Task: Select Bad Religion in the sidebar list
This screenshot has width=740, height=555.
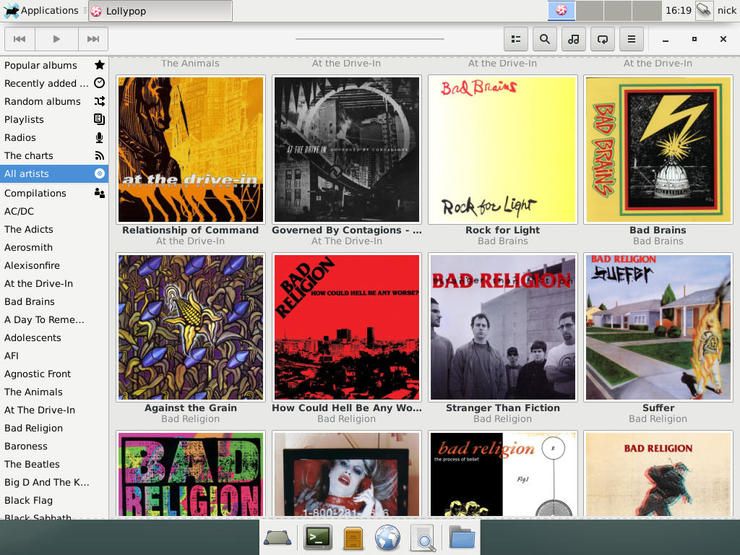Action: (x=54, y=428)
